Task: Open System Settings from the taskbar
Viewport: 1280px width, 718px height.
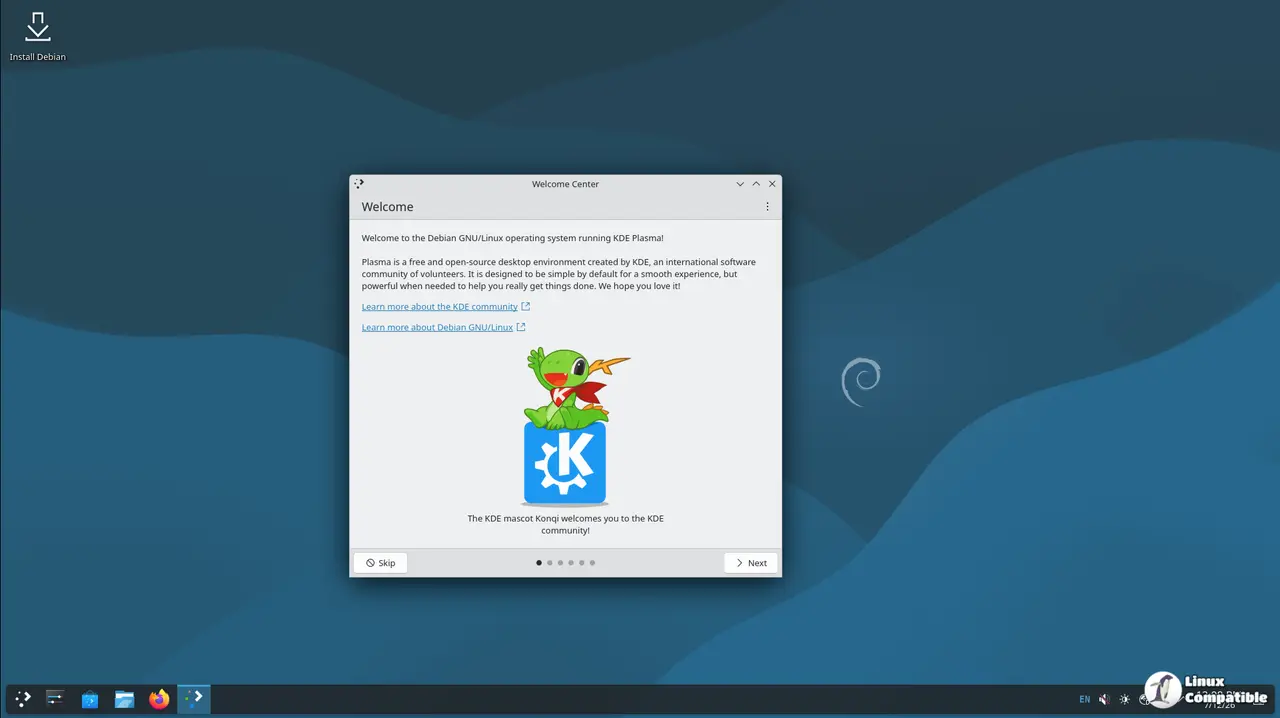Action: pos(55,699)
